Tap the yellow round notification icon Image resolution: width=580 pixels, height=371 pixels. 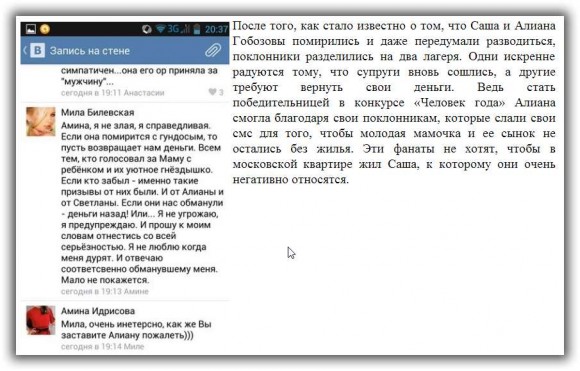pos(45,29)
